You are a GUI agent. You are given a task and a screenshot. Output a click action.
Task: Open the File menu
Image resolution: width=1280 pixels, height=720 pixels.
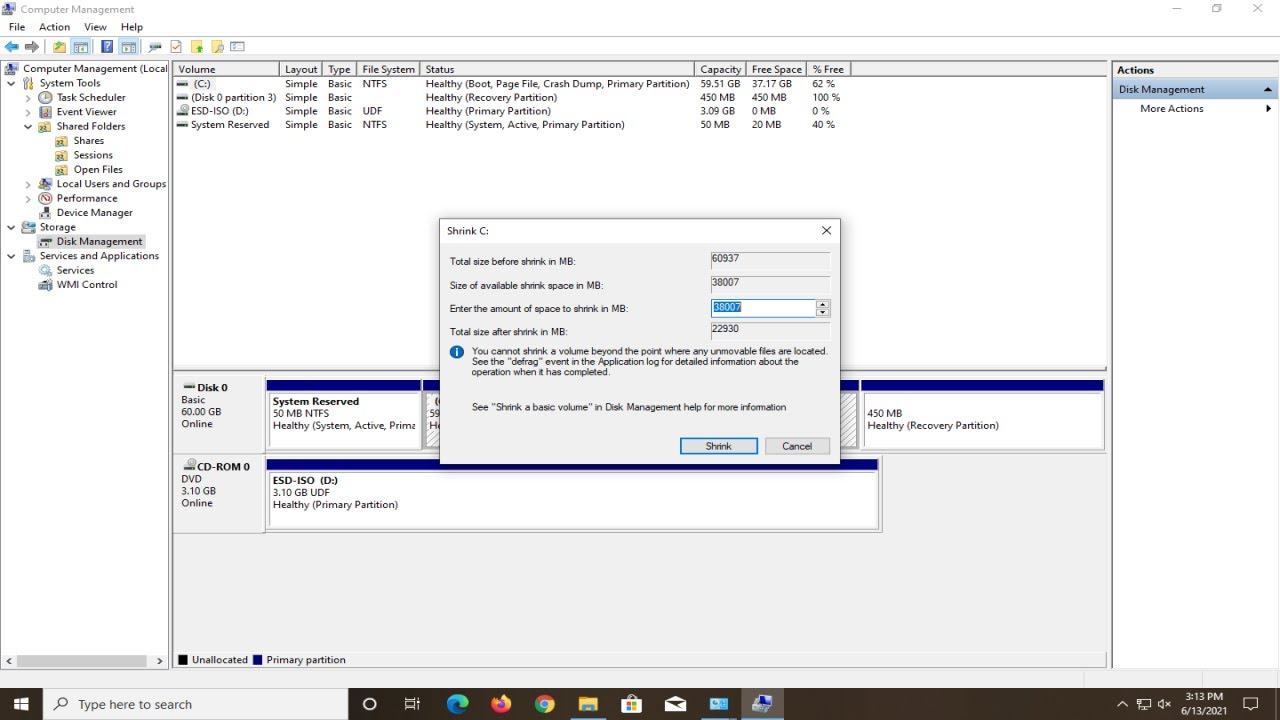pos(17,27)
